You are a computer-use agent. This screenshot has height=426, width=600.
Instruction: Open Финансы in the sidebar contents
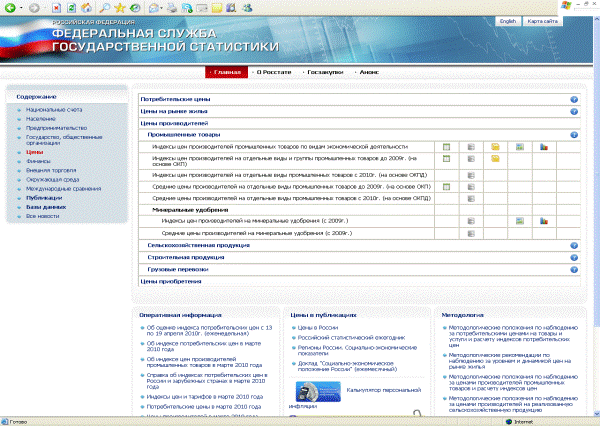tap(38, 162)
